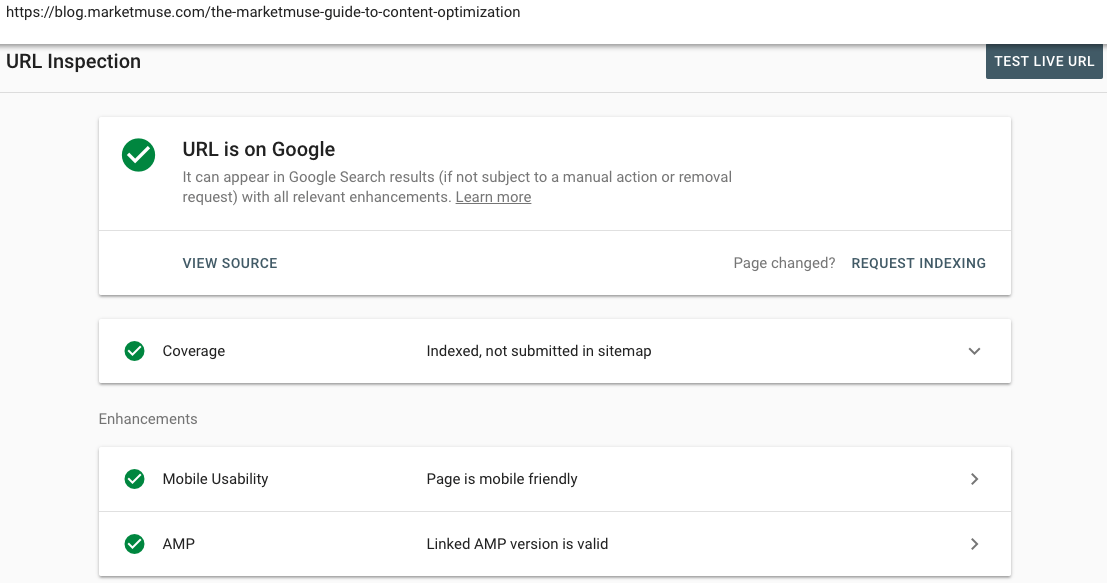
Task: Click the green check icon next to Coverage
Action: (134, 351)
